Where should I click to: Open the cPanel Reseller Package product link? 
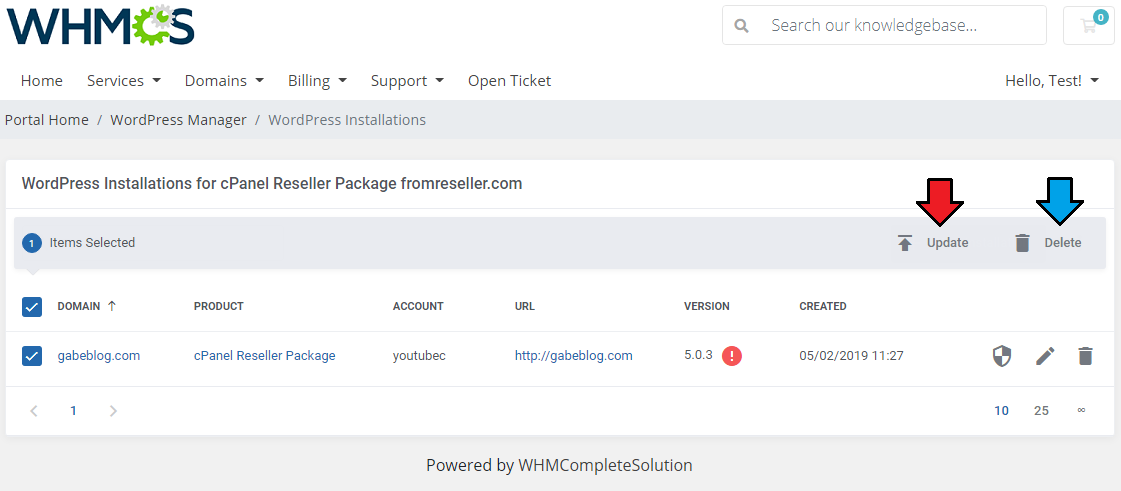265,355
